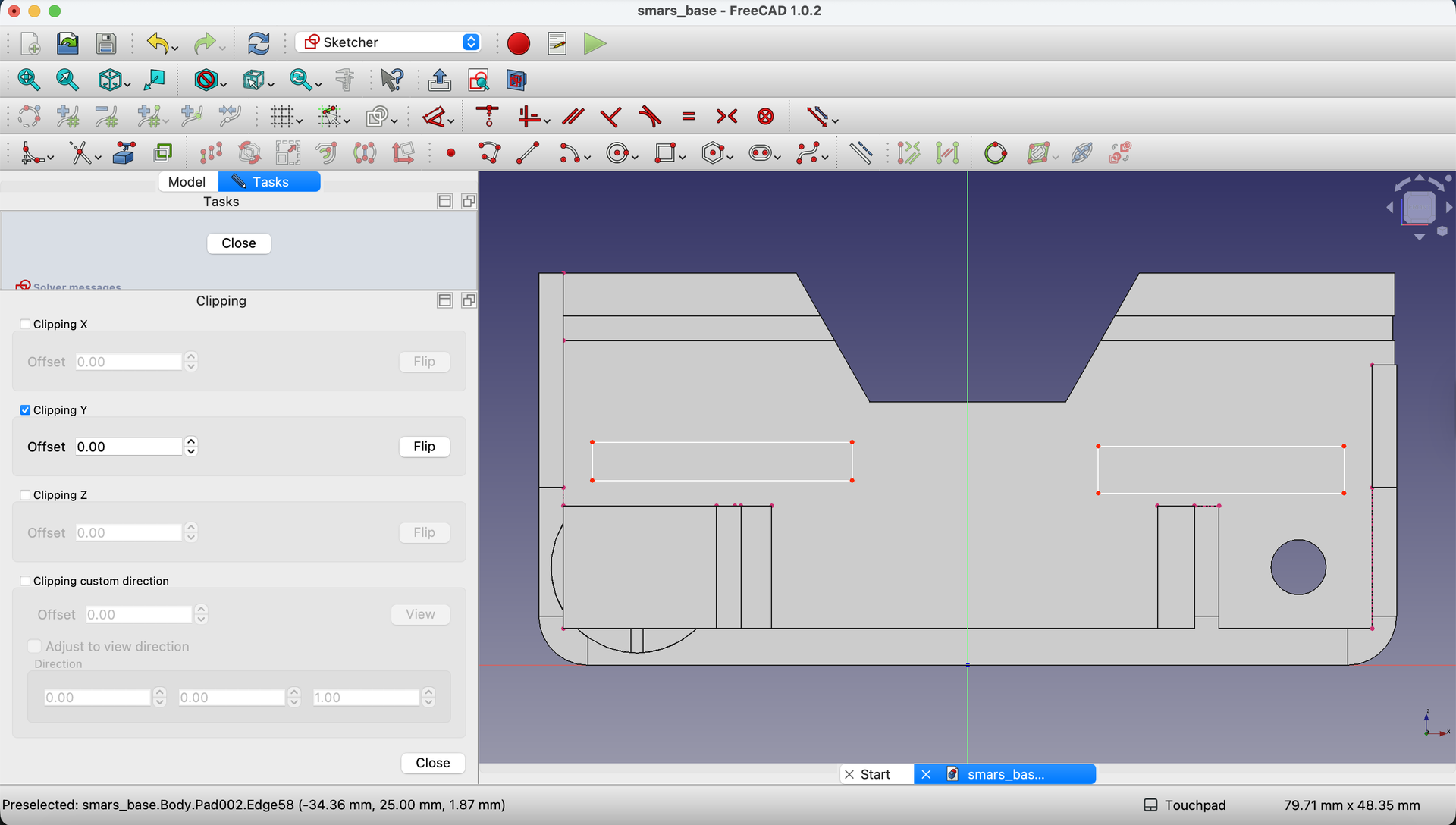Apply the block constraint icon
Screen dimensions: 1456x825
tap(766, 116)
